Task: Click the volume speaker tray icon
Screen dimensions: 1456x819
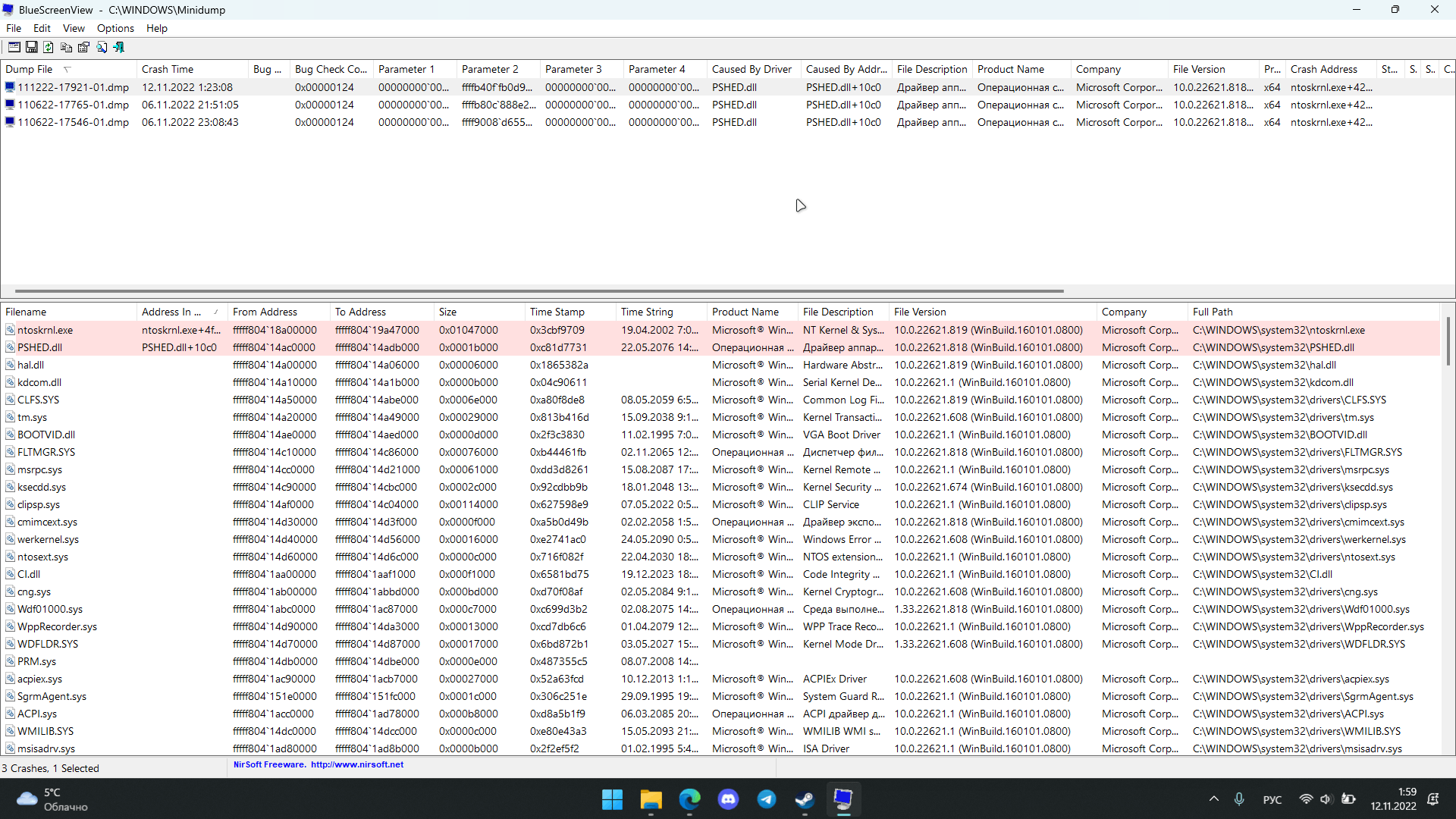Action: pyautogui.click(x=1326, y=799)
